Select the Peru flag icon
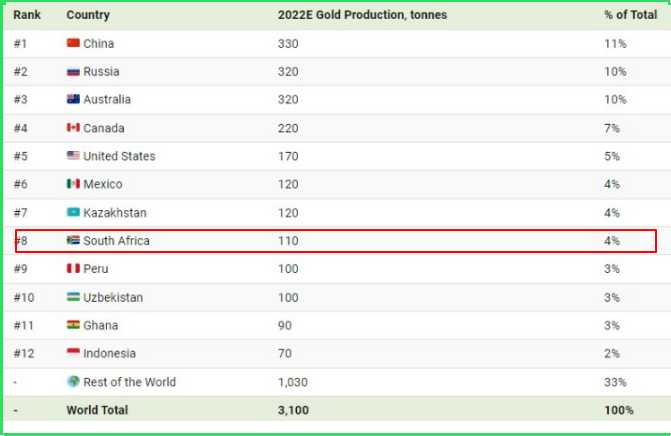Image resolution: width=671 pixels, height=436 pixels. point(73,268)
